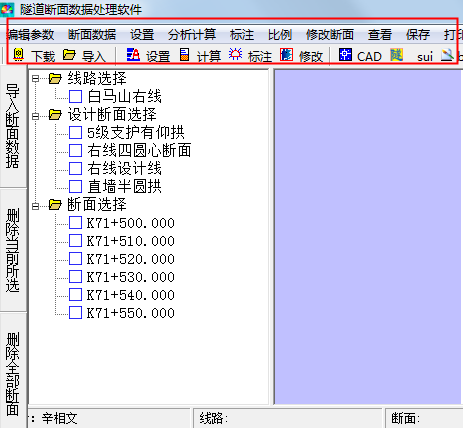
Task: Collapse the 设计断面选择 tree node
Action: [36, 116]
